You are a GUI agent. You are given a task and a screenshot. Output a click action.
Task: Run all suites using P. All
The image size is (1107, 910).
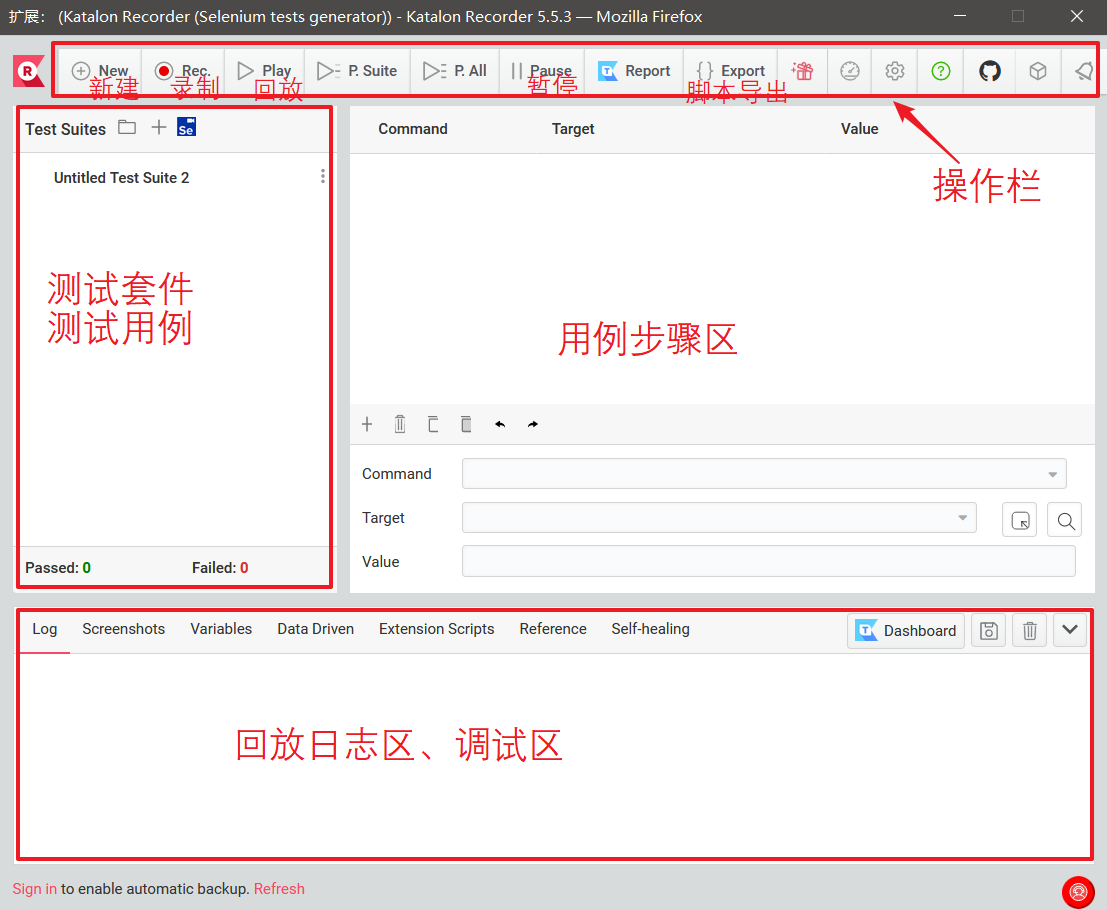[455, 71]
